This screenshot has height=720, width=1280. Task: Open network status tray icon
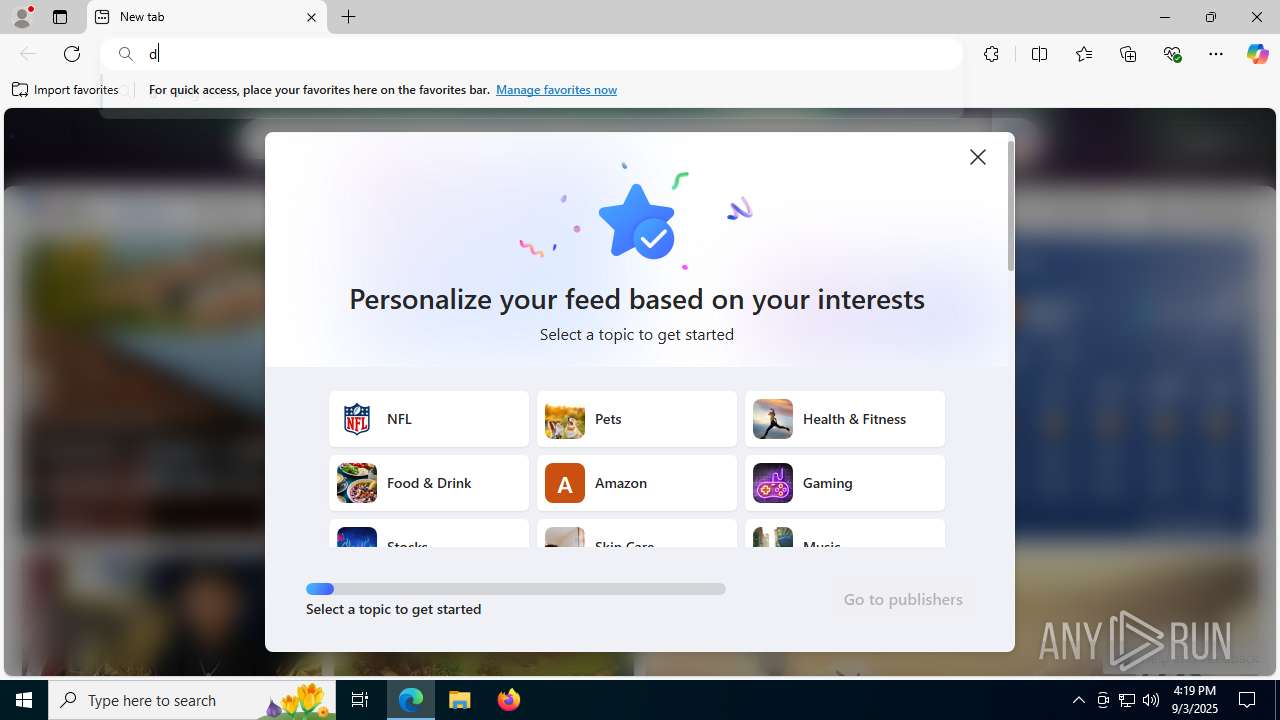(1127, 700)
